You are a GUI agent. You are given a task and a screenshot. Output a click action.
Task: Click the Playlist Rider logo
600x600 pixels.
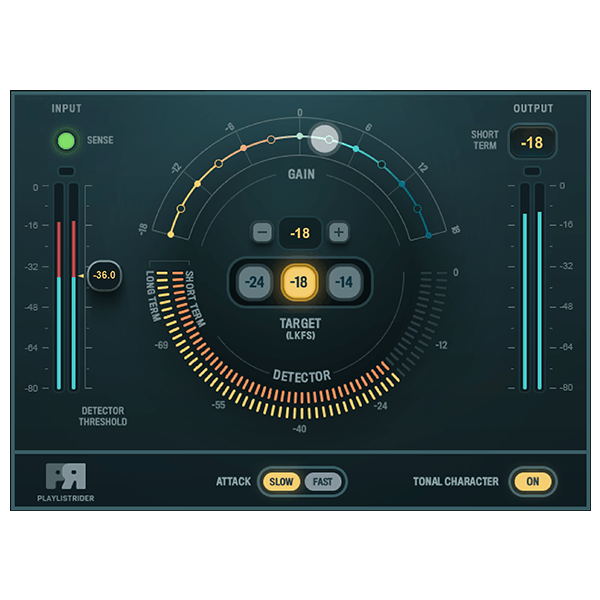point(67,475)
